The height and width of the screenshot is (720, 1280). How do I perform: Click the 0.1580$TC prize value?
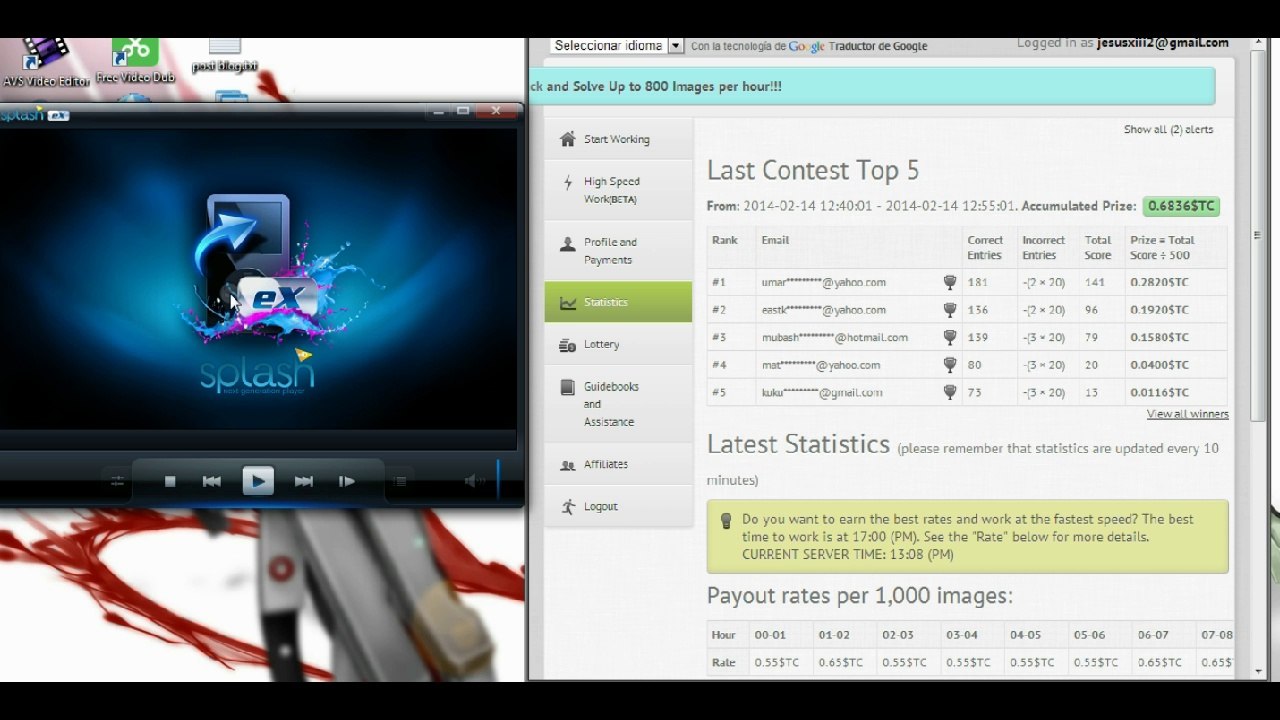1159,338
